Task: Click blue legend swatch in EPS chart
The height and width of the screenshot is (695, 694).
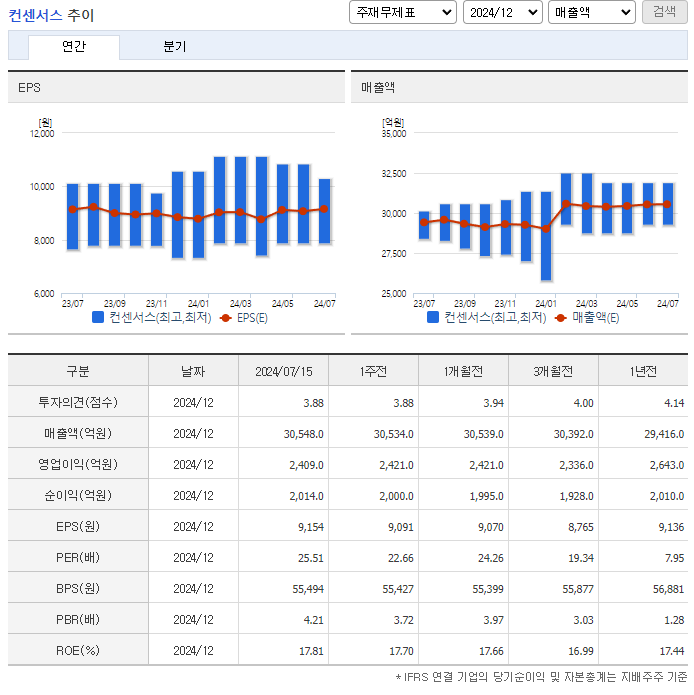Action: coord(98,317)
